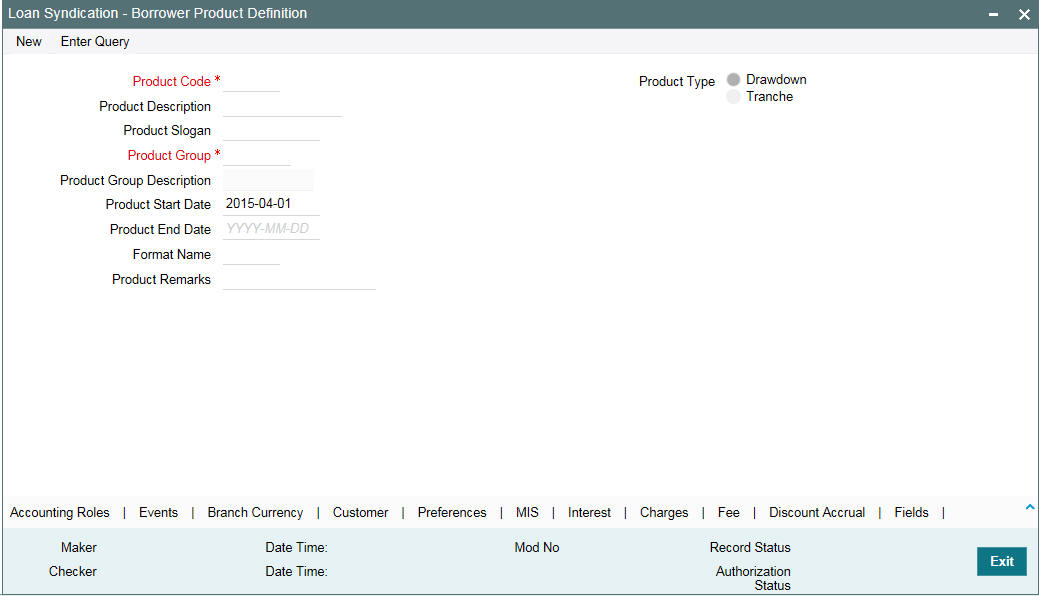Open the Interest tab

click(x=589, y=512)
